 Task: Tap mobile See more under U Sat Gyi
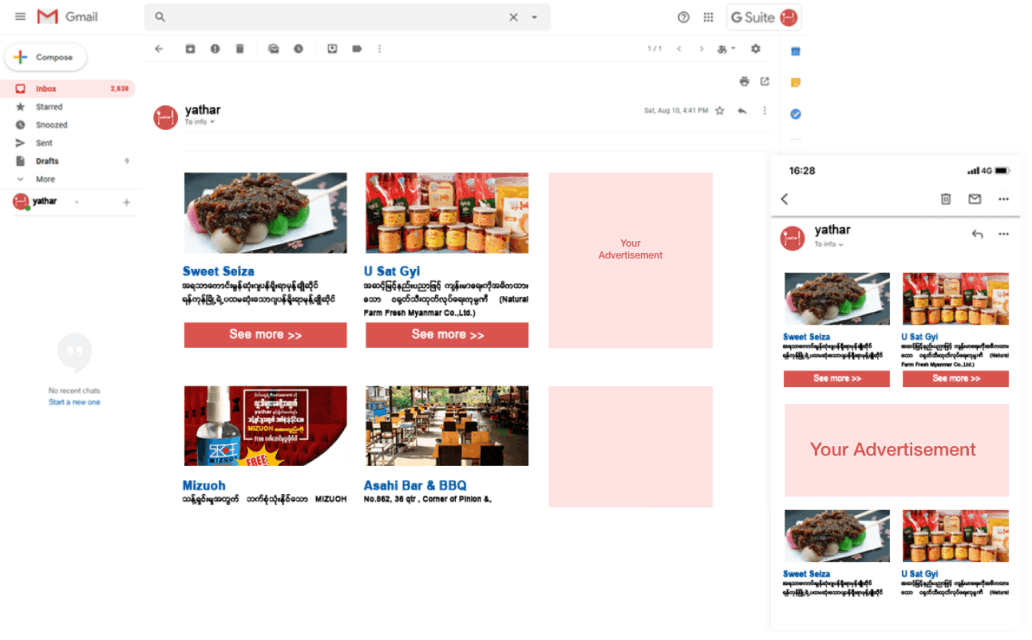click(x=956, y=379)
